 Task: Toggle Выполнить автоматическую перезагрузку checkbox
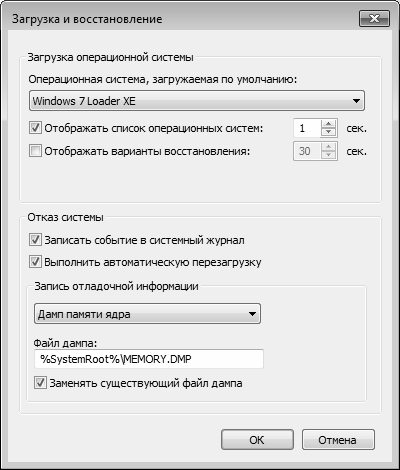pos(35,262)
